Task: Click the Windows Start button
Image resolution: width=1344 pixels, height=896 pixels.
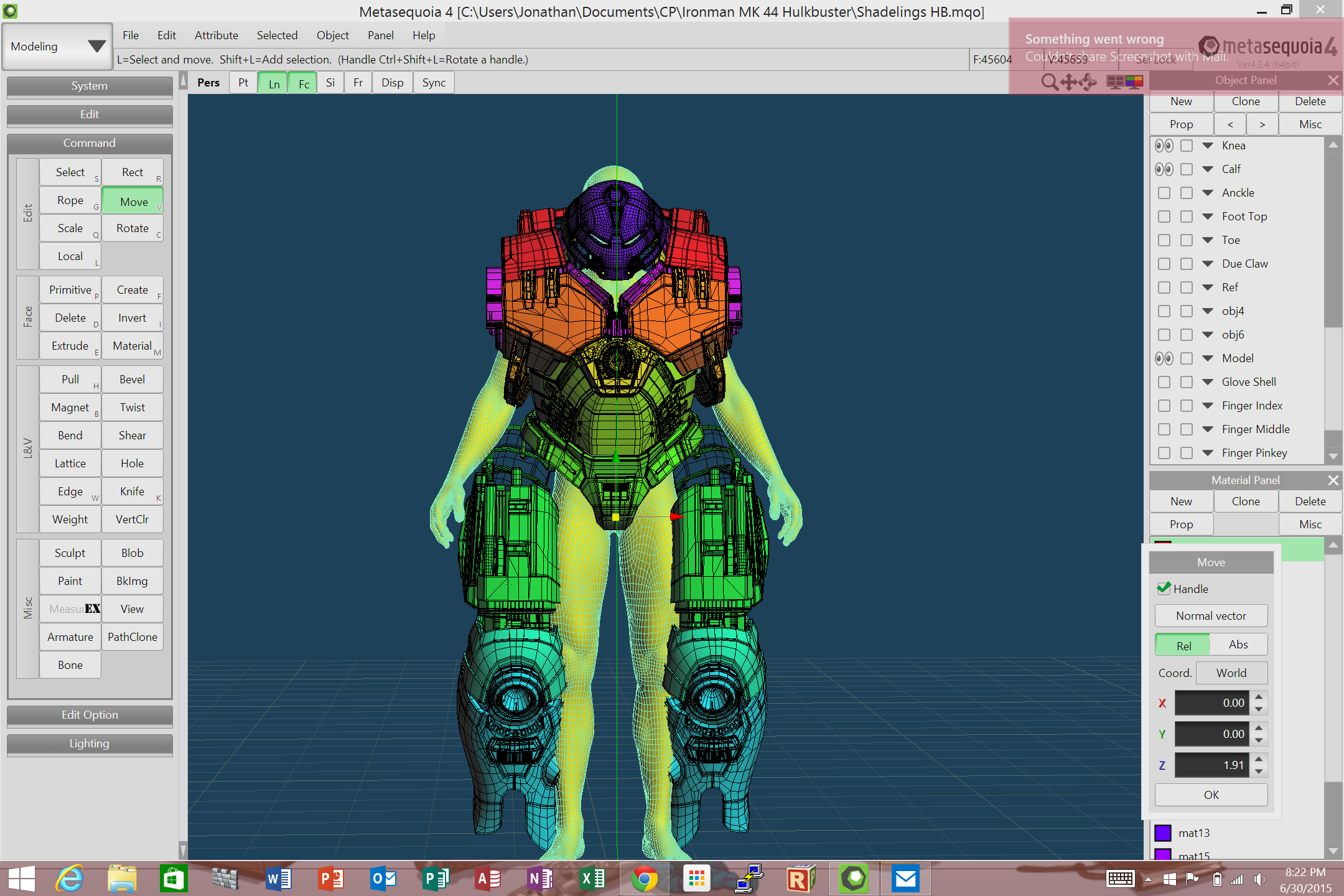Action: pyautogui.click(x=22, y=879)
